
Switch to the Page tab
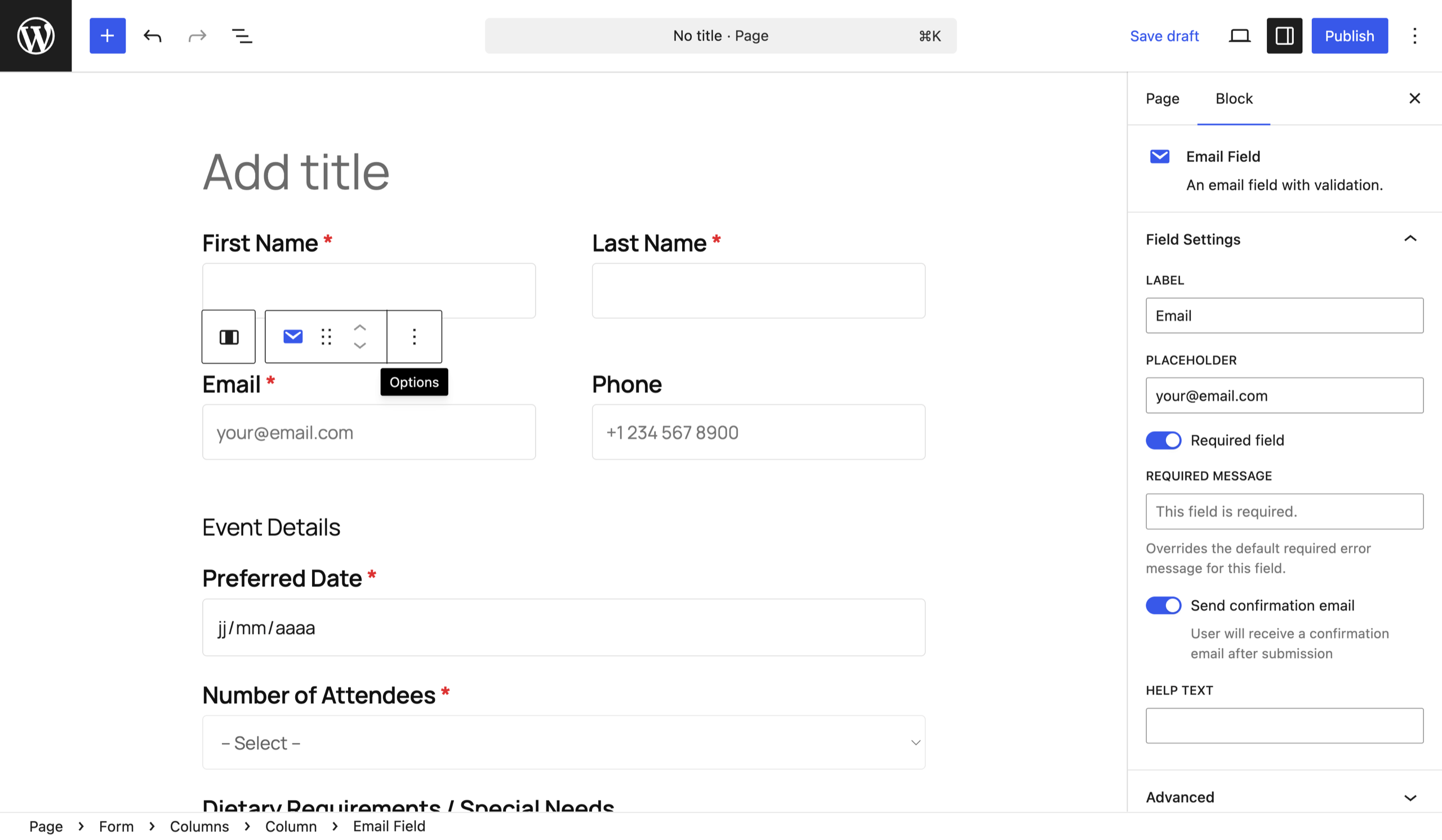(1162, 99)
